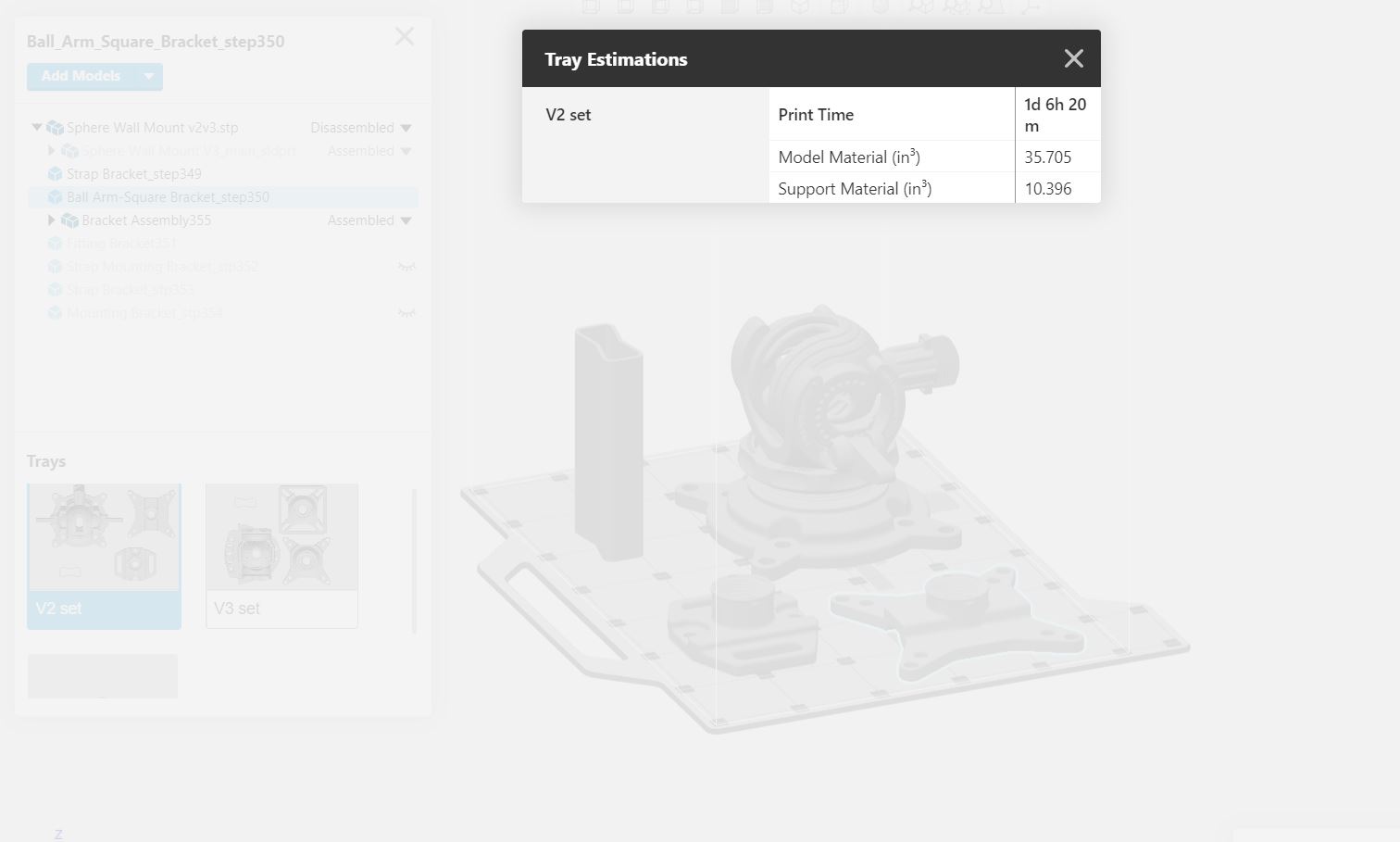Viewport: 1400px width, 842px height.
Task: Click the Strap Bracket_step349 part icon
Action: pos(55,174)
